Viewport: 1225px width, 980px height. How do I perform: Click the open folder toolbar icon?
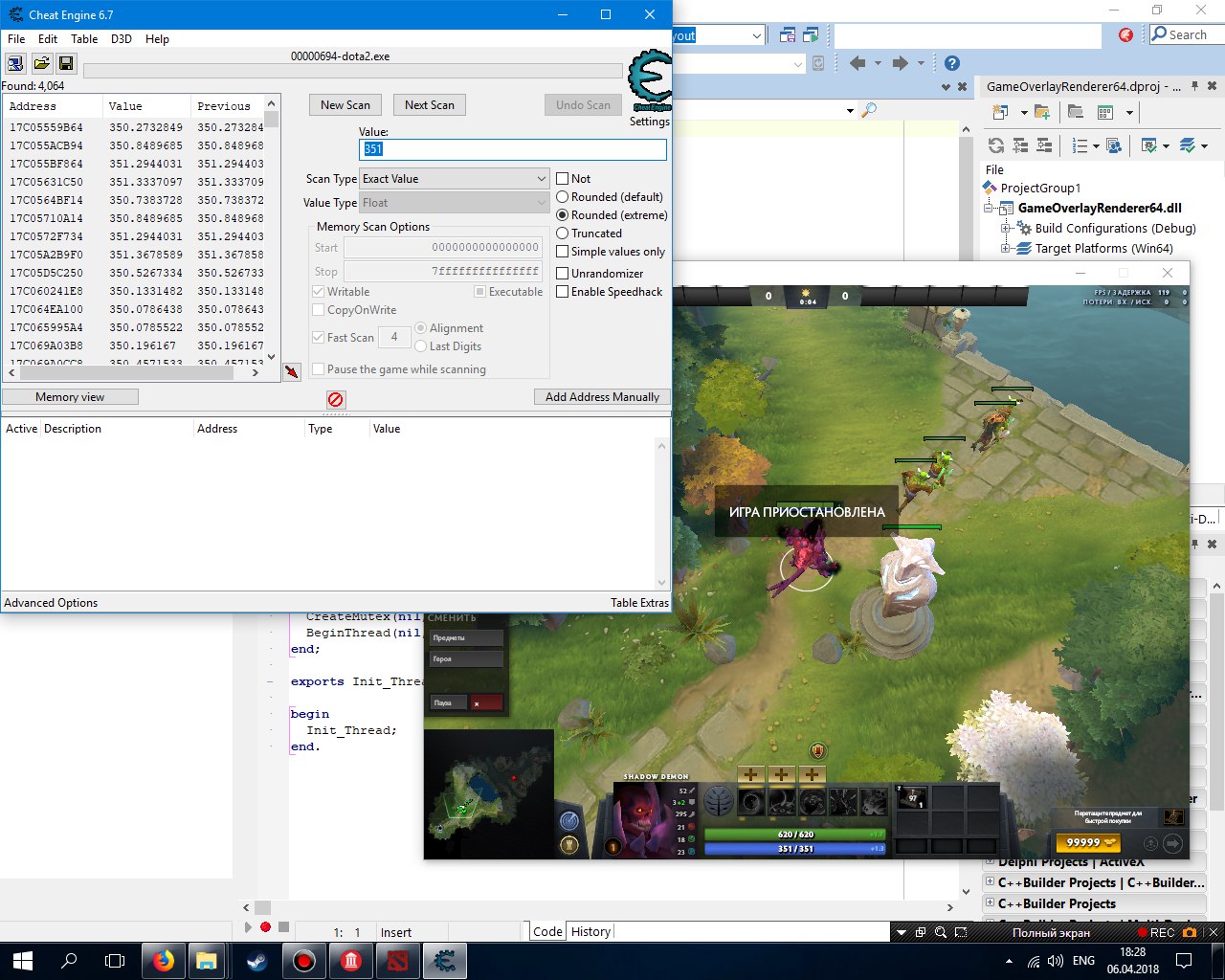pyautogui.click(x=41, y=63)
